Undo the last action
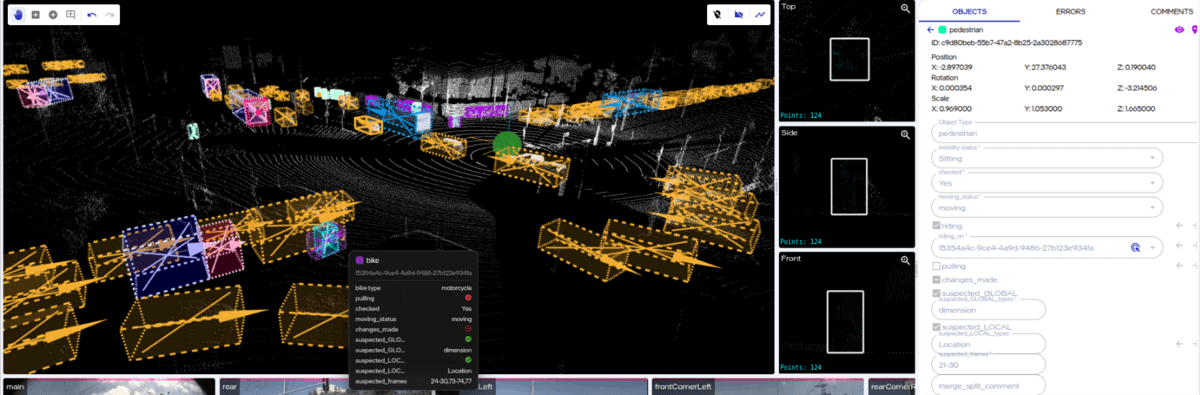 92,15
